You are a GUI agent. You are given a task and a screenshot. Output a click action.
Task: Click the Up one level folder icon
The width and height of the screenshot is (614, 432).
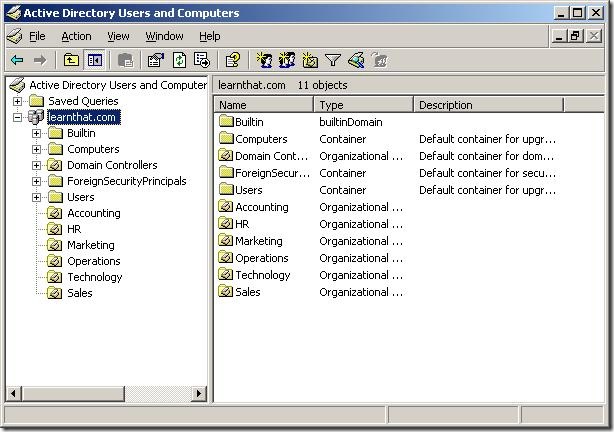tap(71, 60)
